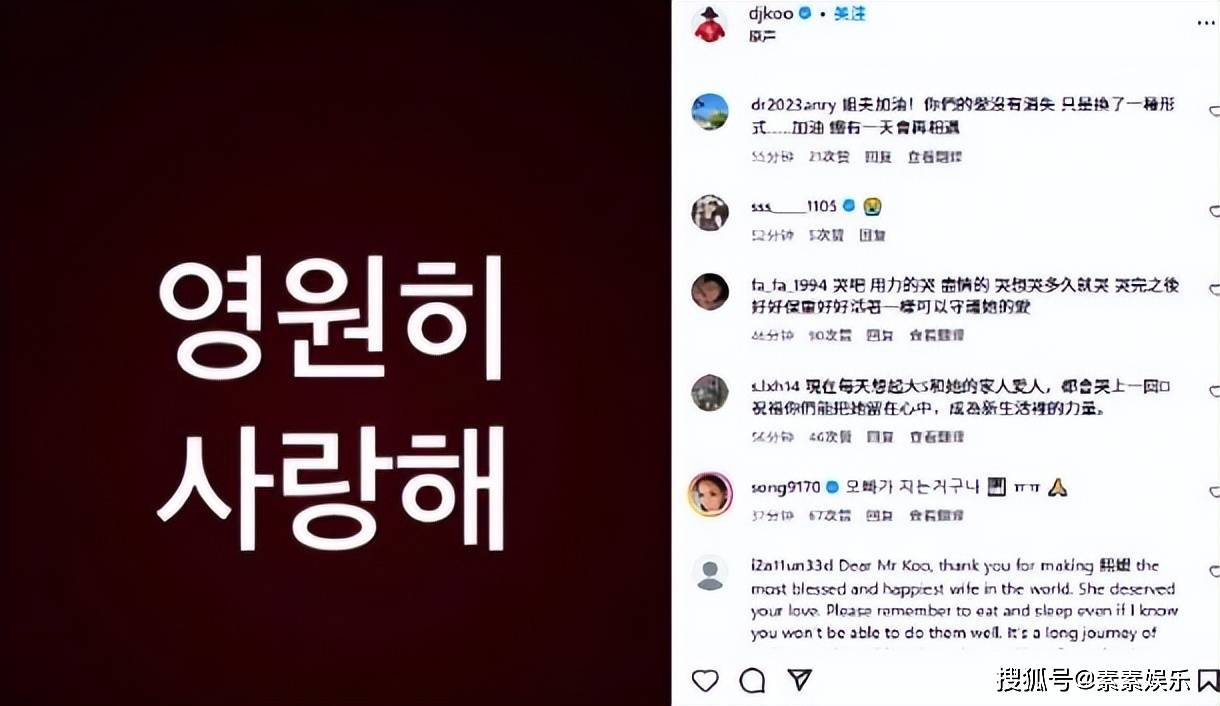Screen dimensions: 1220x706
Task: Click djkoo username in header
Action: click(771, 14)
